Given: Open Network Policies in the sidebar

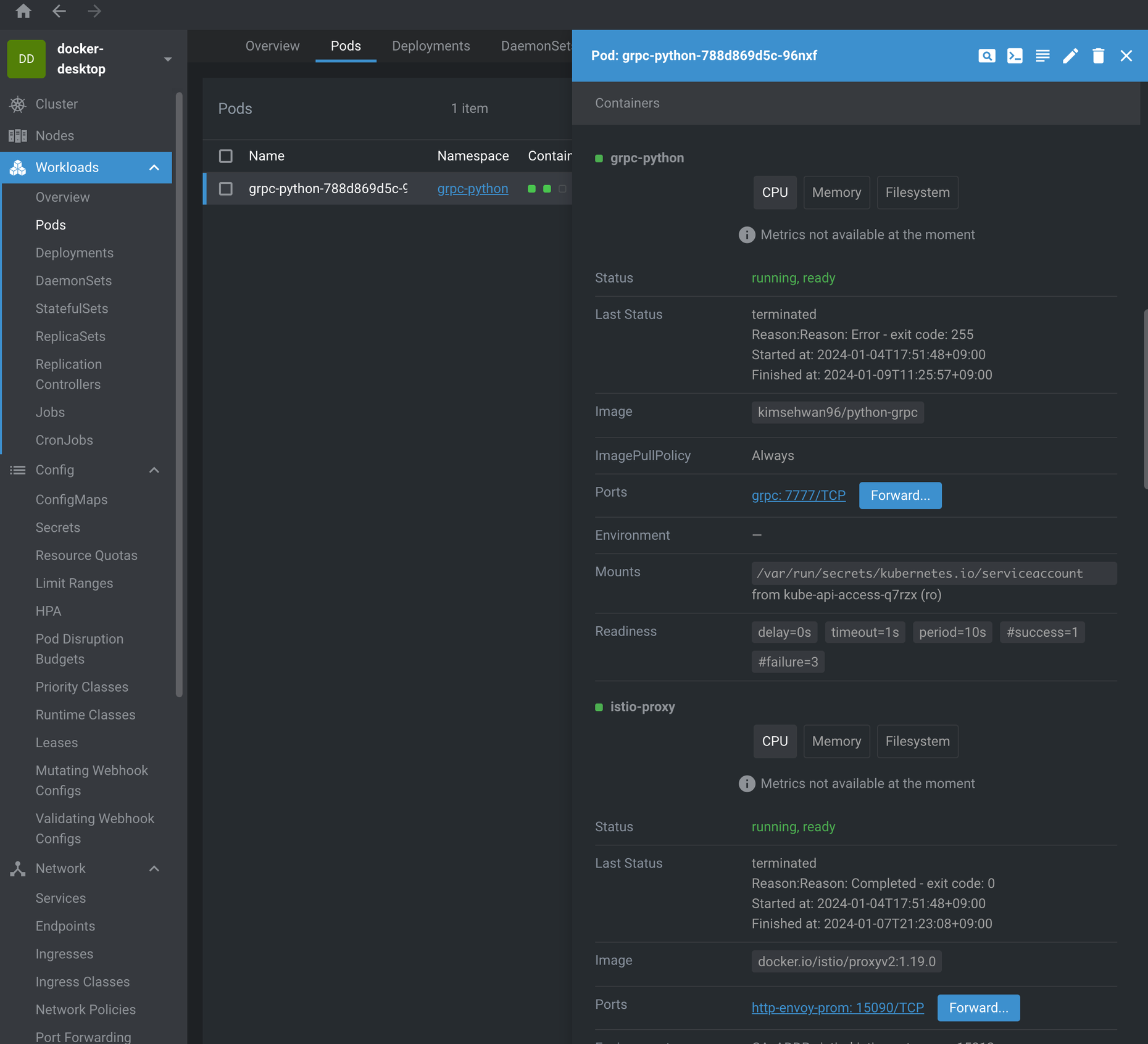Looking at the screenshot, I should point(86,1009).
